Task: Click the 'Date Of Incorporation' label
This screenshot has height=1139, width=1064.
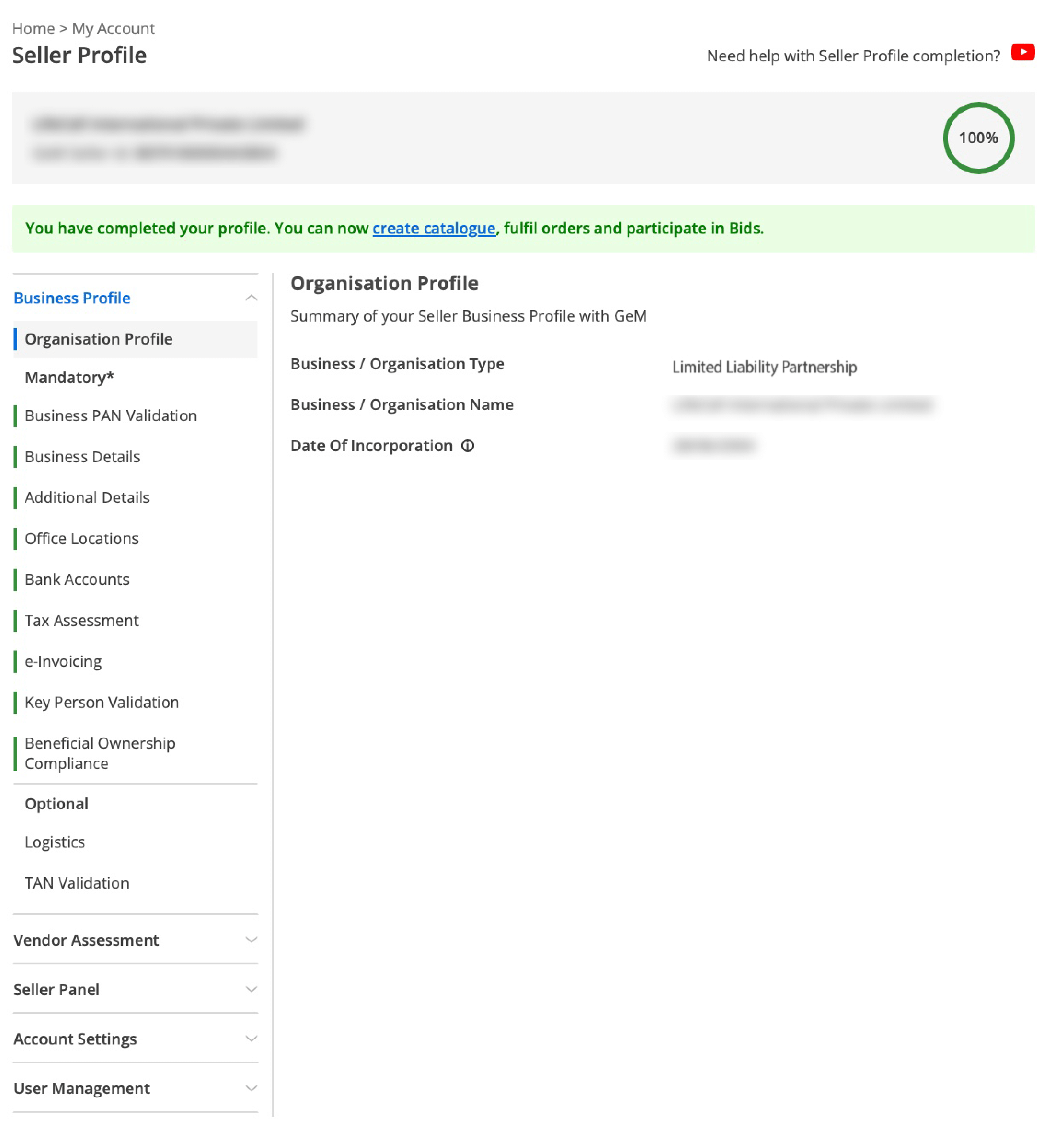Action: point(371,446)
